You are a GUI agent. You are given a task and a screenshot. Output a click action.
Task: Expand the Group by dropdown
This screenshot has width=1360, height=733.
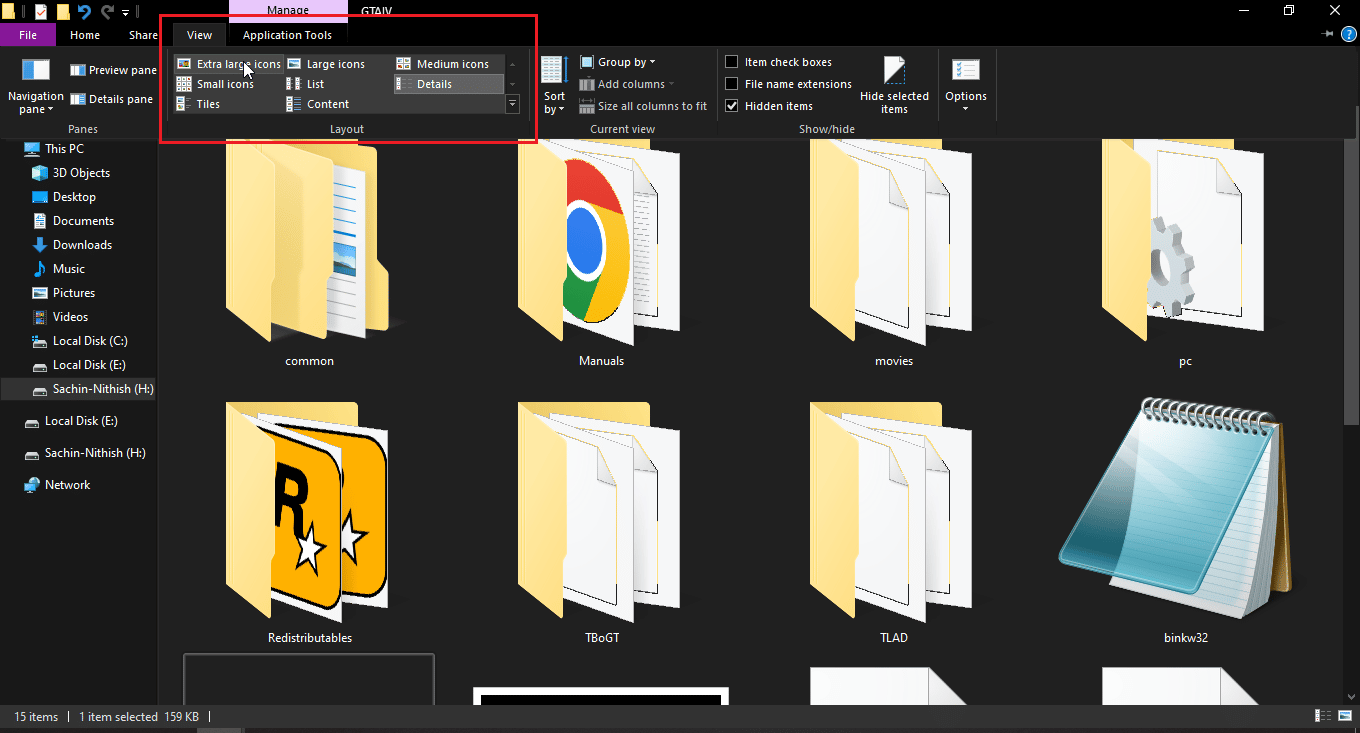click(x=626, y=62)
